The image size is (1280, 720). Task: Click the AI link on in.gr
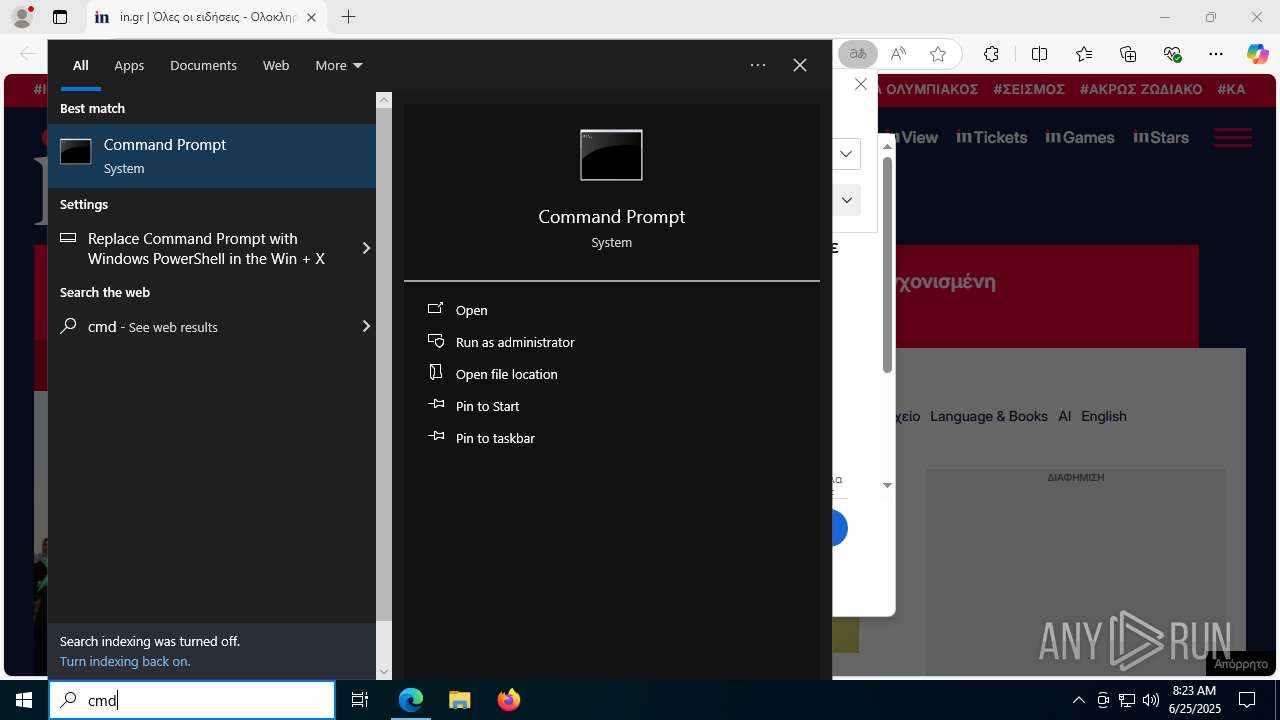pyautogui.click(x=1065, y=416)
